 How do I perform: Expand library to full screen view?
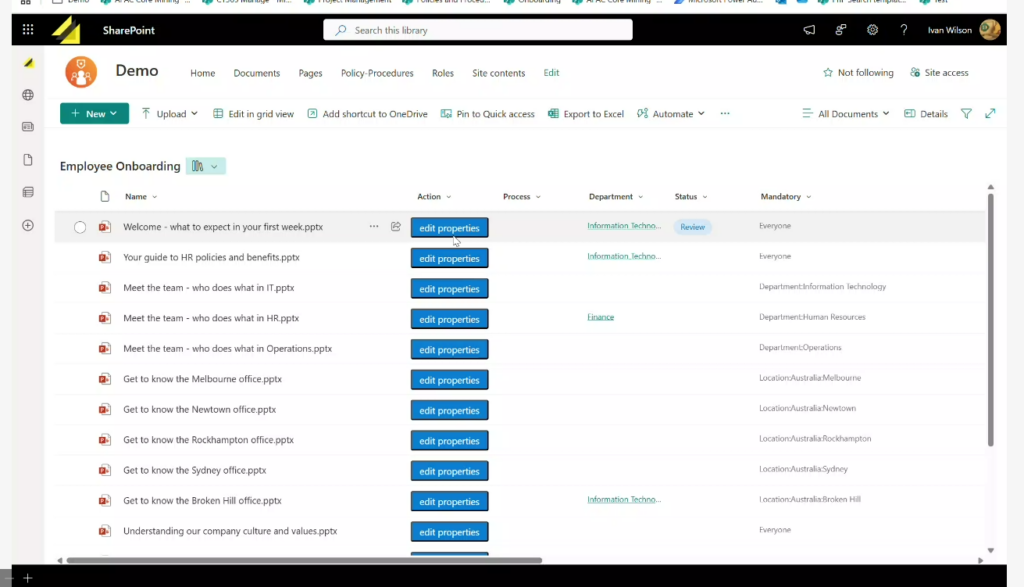click(990, 114)
